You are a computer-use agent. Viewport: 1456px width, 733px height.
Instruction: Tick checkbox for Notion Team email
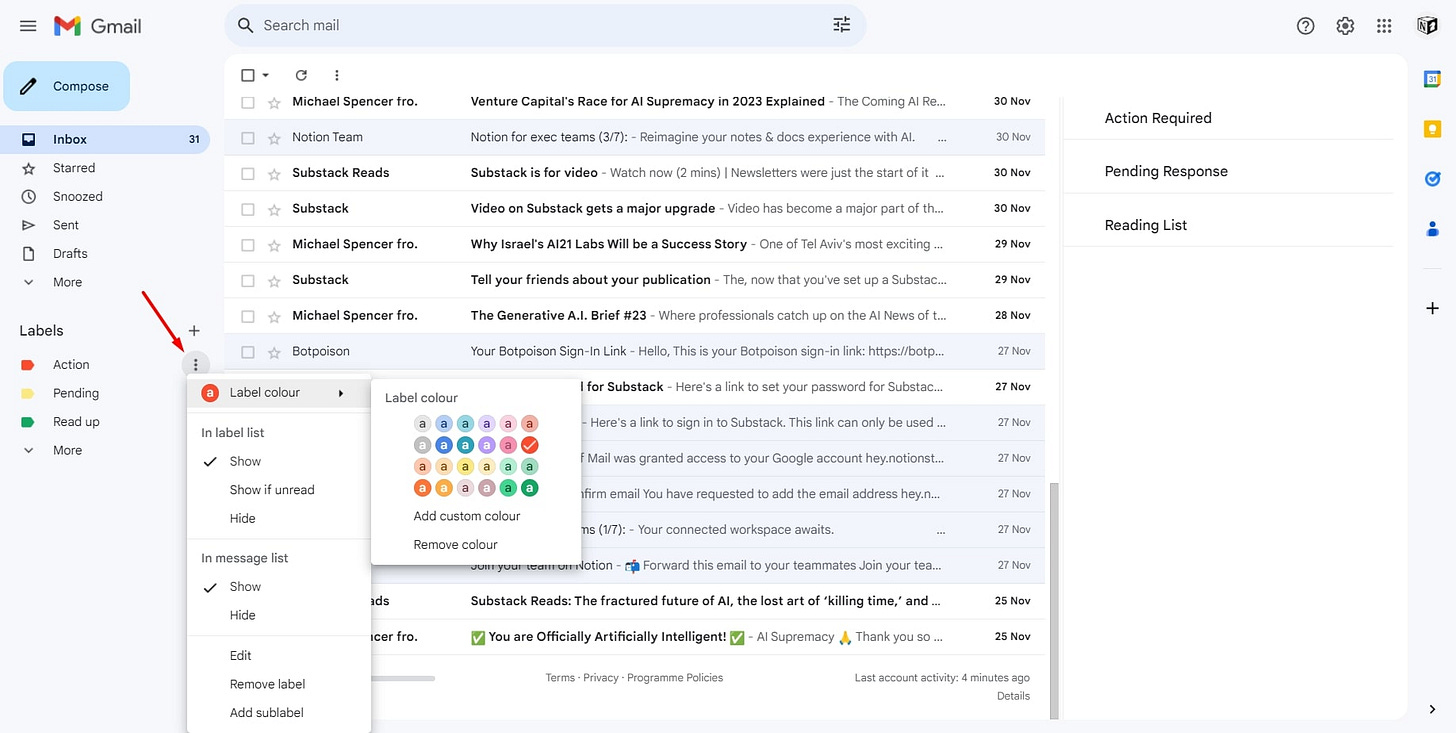pos(248,138)
